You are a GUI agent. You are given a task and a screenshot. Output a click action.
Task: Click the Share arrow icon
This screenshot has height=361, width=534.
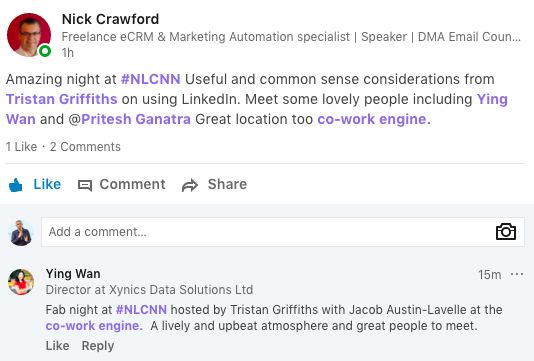190,185
